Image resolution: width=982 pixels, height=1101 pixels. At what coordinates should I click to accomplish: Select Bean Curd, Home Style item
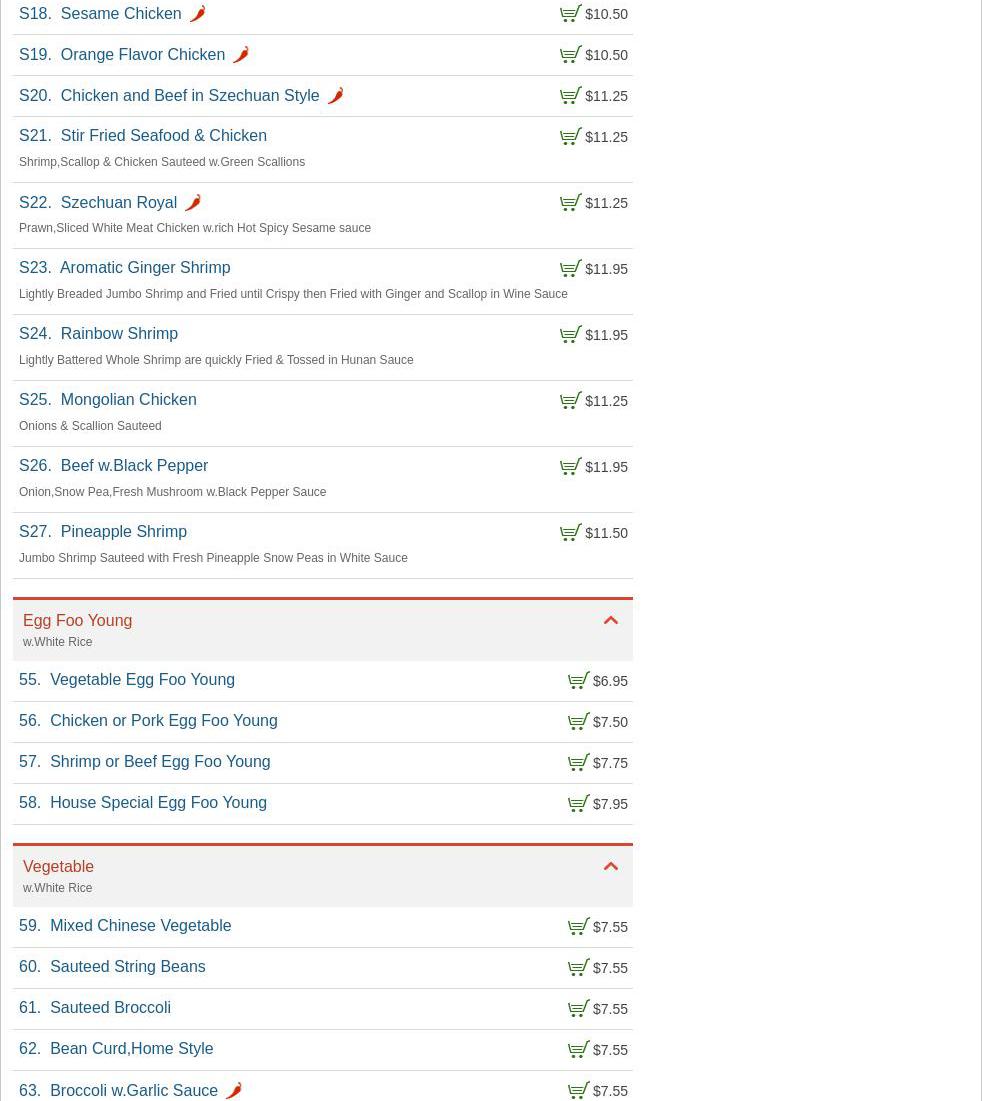click(131, 1049)
